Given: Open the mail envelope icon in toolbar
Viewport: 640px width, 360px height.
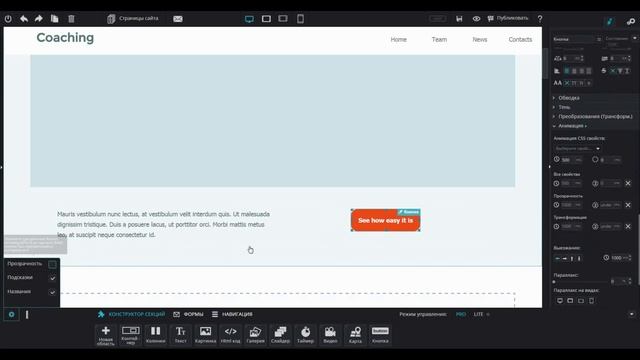Looking at the screenshot, I should coord(178,19).
